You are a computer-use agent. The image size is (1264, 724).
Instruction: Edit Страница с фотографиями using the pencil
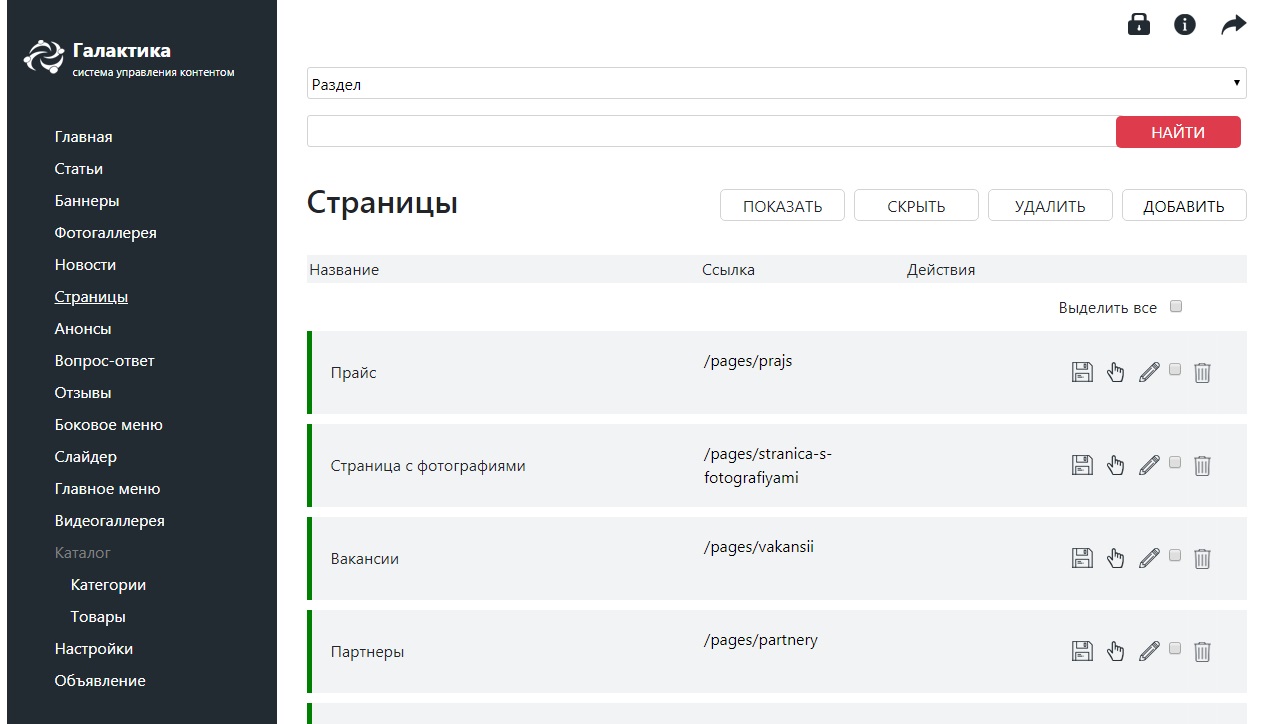(x=1149, y=465)
